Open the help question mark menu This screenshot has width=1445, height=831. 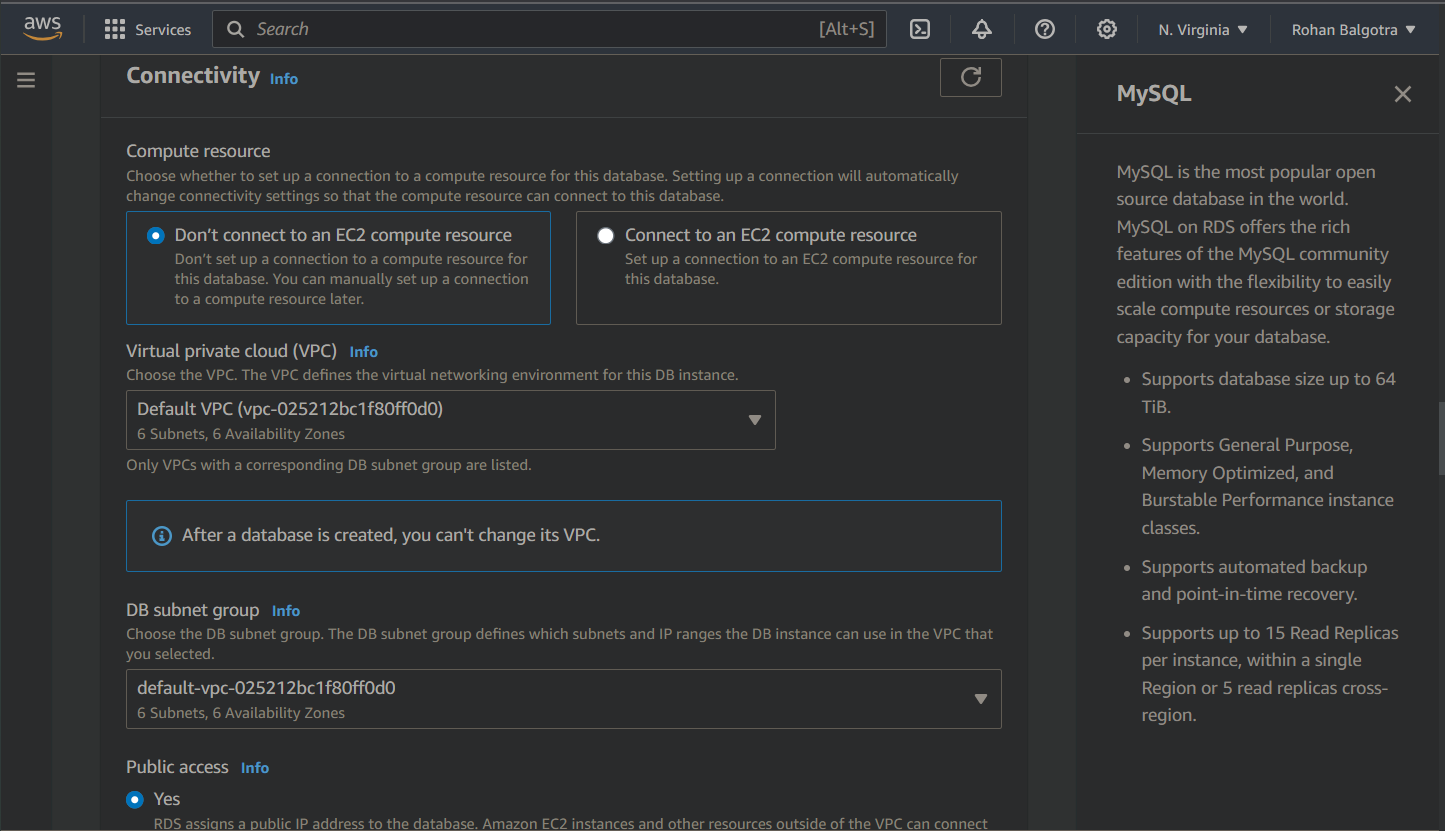pyautogui.click(x=1045, y=30)
